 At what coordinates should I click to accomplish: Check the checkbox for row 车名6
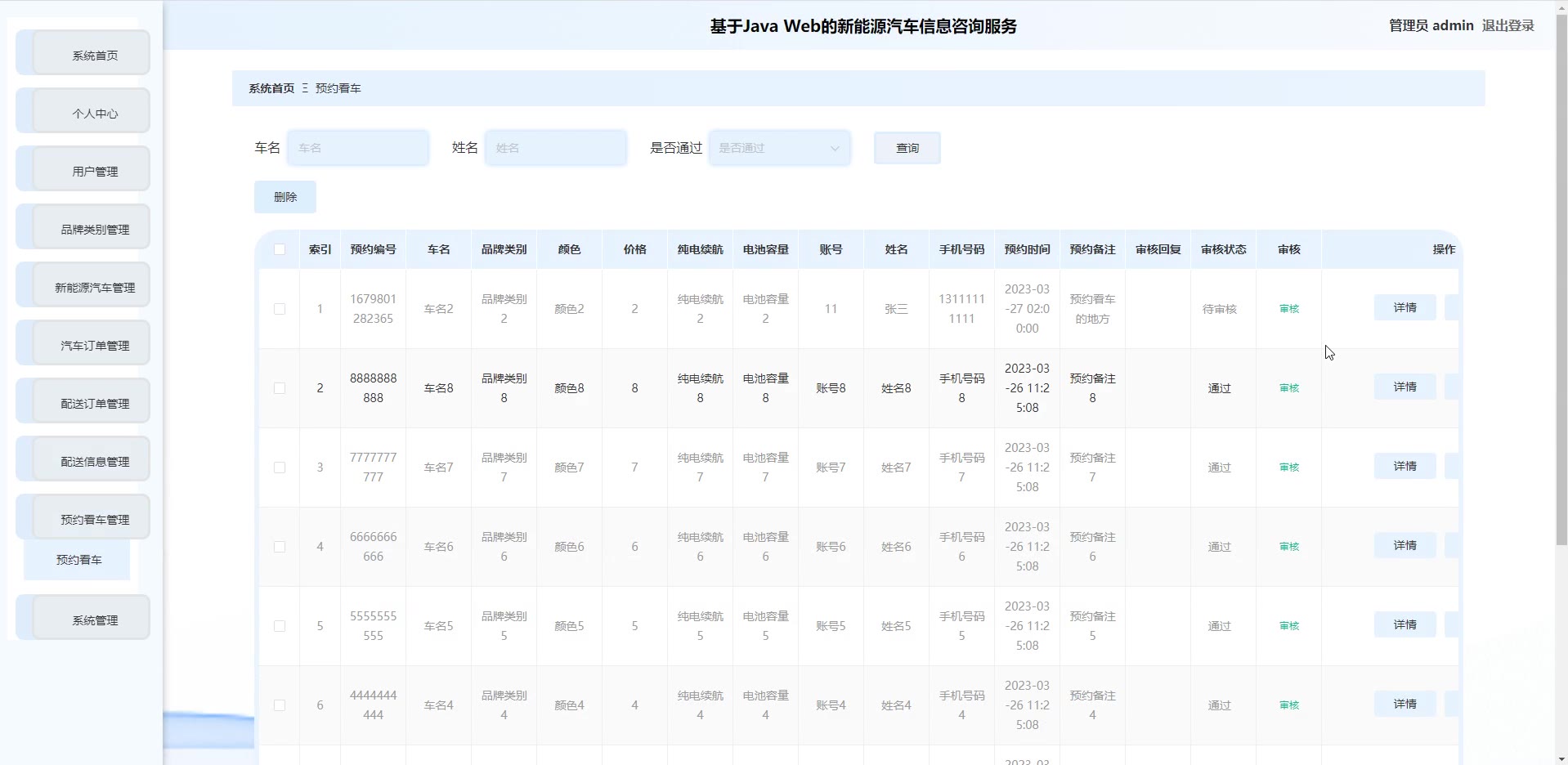pyautogui.click(x=280, y=547)
